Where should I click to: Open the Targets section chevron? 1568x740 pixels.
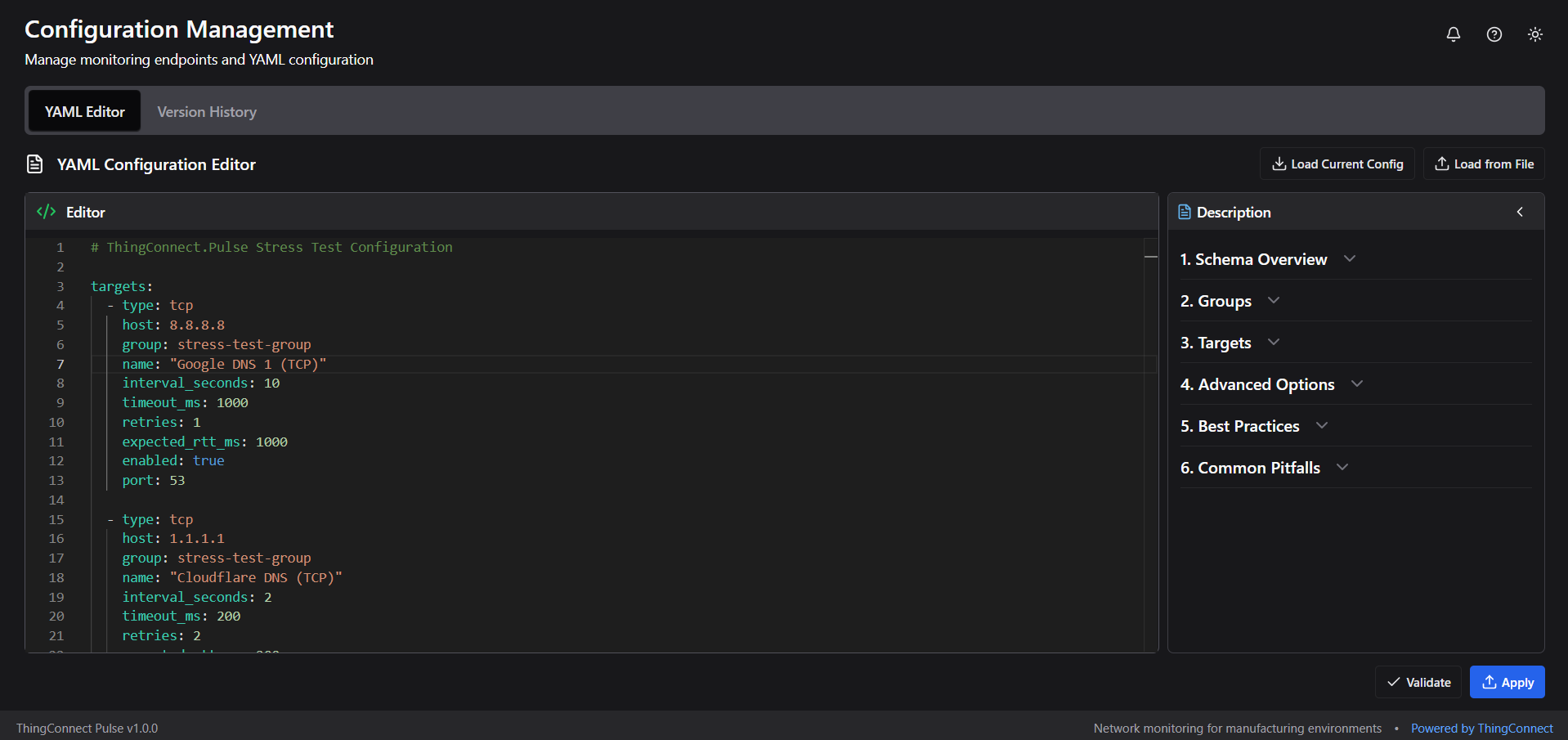coord(1273,343)
